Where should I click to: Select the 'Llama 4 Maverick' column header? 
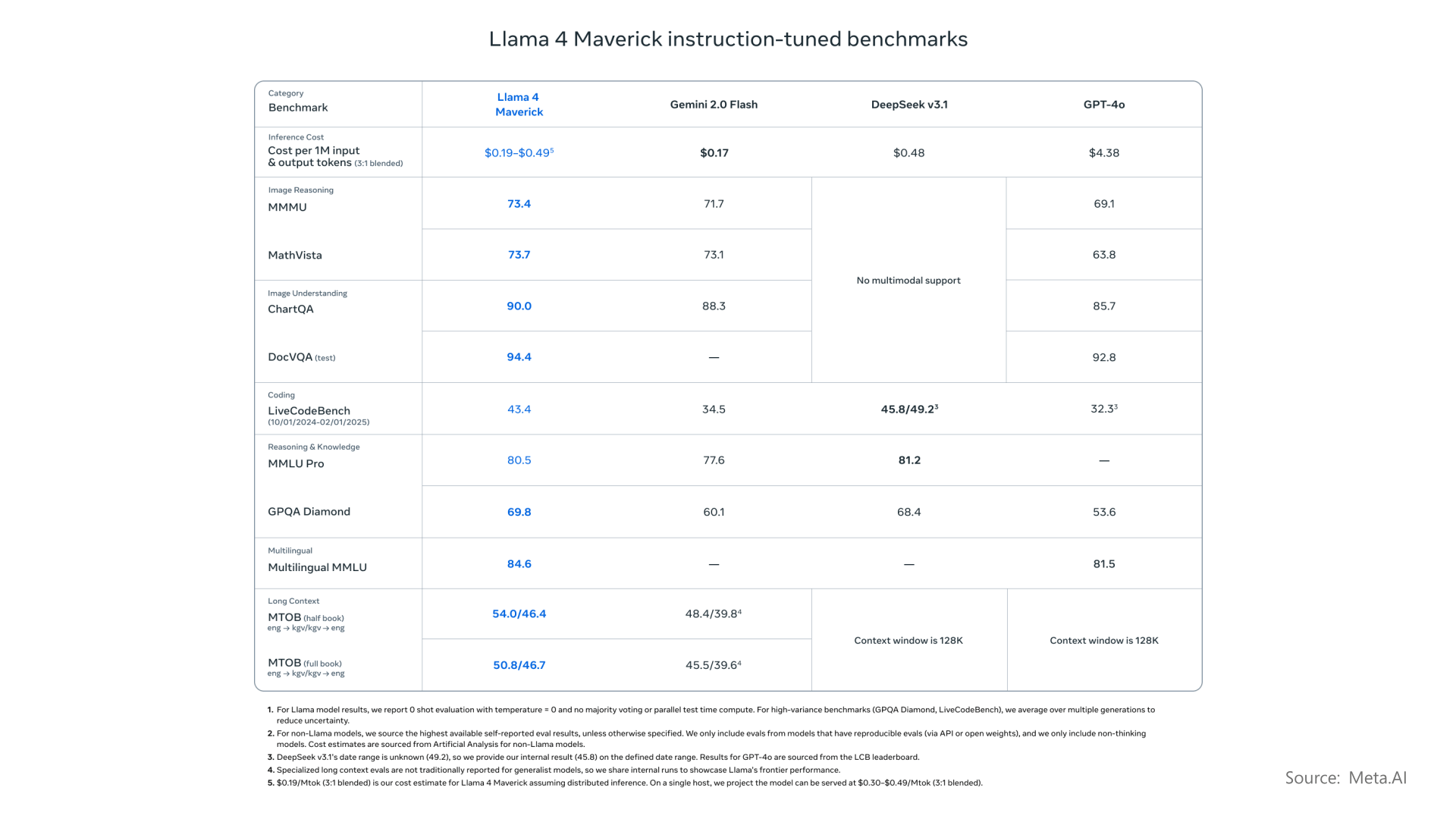click(x=519, y=105)
